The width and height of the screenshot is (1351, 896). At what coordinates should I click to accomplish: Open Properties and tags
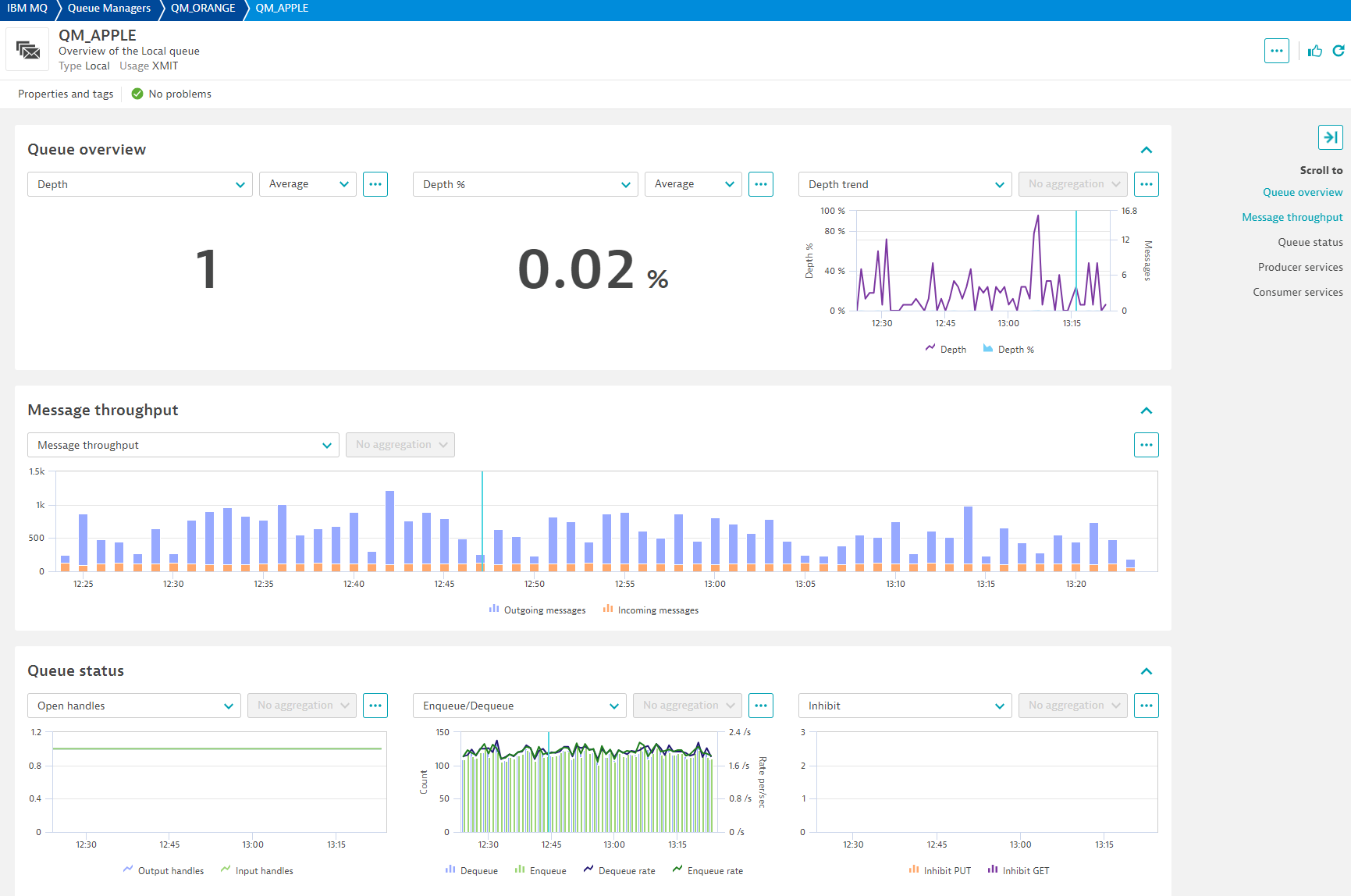tap(66, 94)
